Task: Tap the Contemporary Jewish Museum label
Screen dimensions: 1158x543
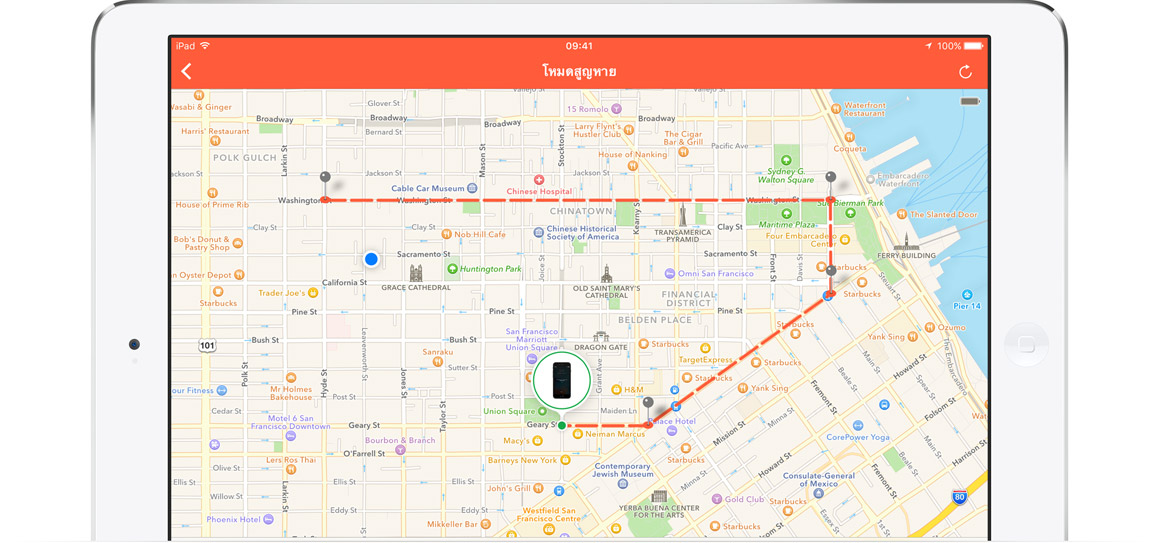Action: pos(624,471)
